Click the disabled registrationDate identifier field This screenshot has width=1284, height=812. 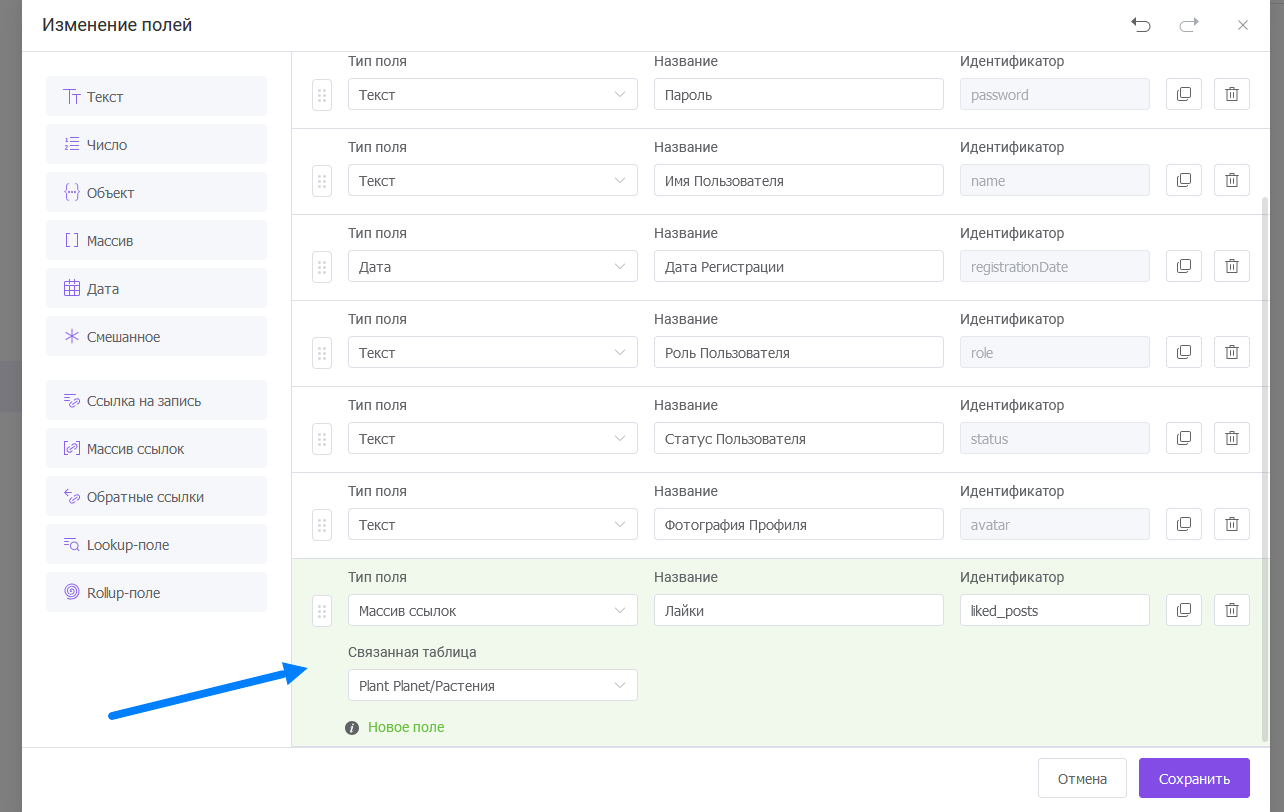(x=1055, y=267)
